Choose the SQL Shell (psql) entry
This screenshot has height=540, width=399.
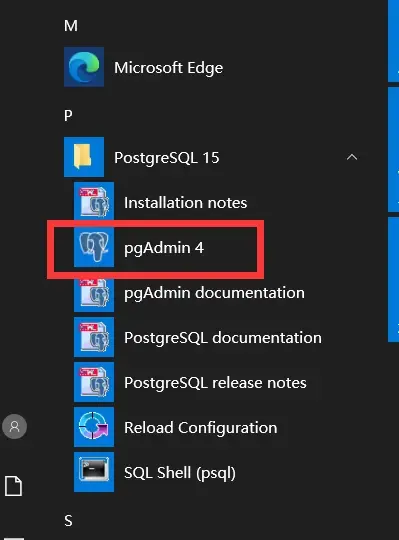(200, 472)
